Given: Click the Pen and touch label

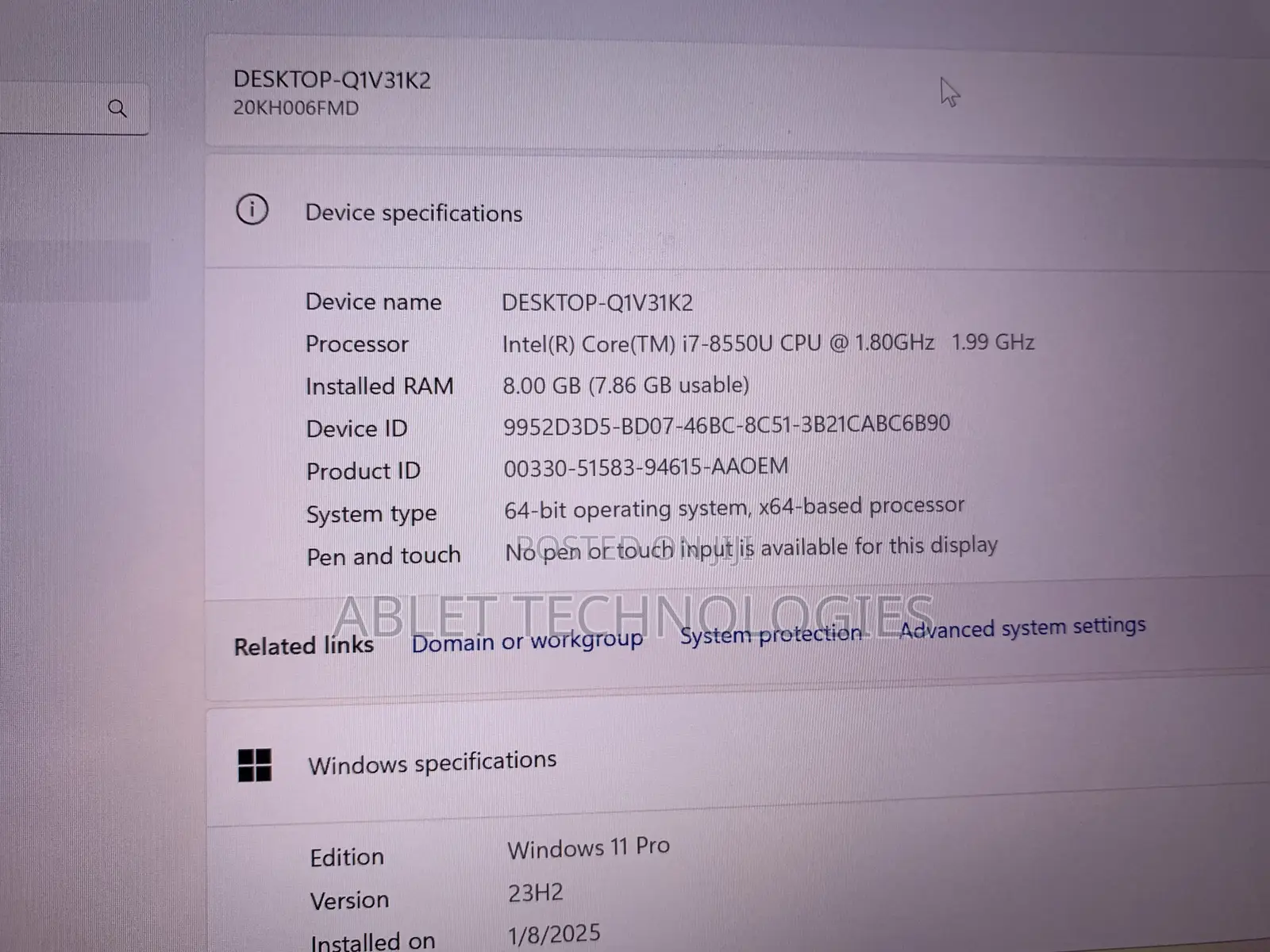Looking at the screenshot, I should point(383,556).
